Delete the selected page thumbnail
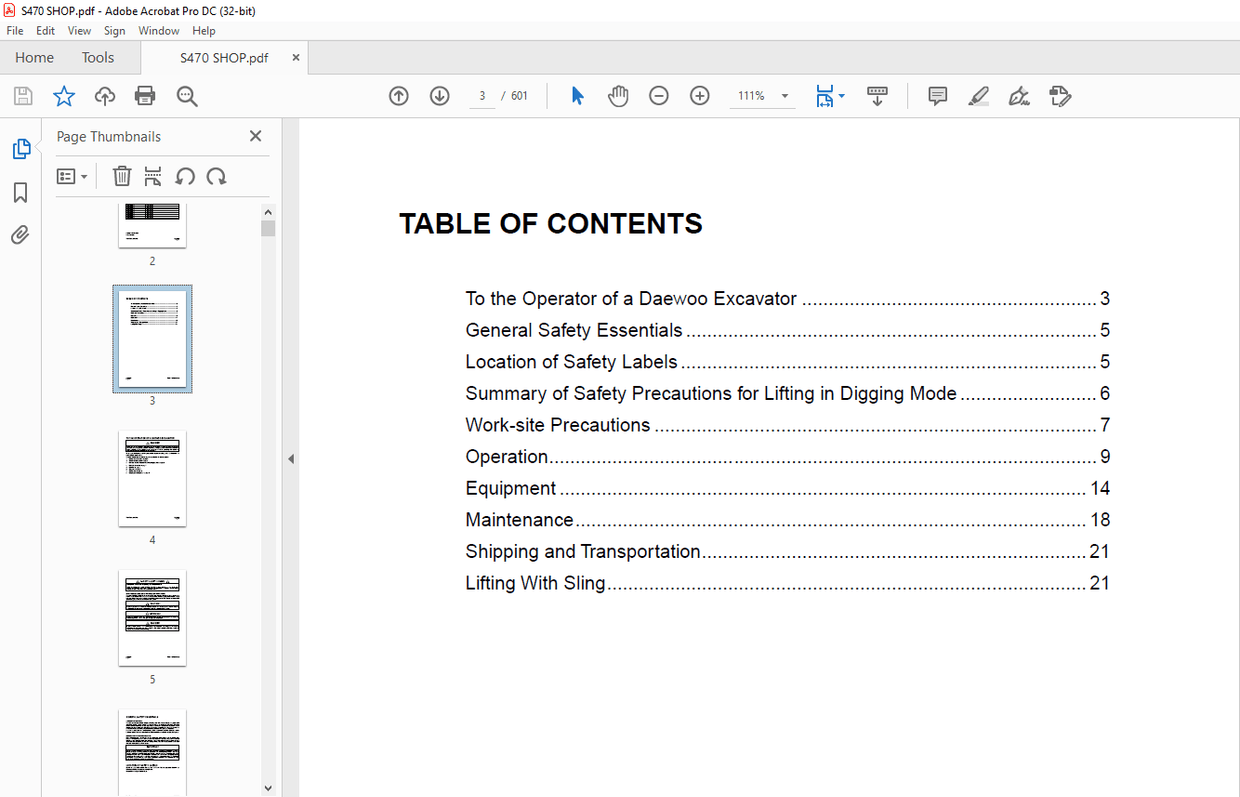Viewport: 1240px width, 797px height. (x=121, y=176)
